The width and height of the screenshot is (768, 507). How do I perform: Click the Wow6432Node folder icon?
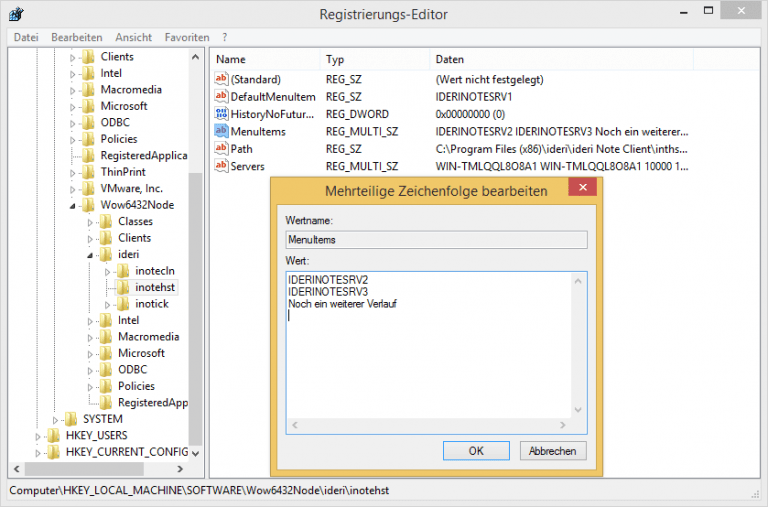coord(88,205)
